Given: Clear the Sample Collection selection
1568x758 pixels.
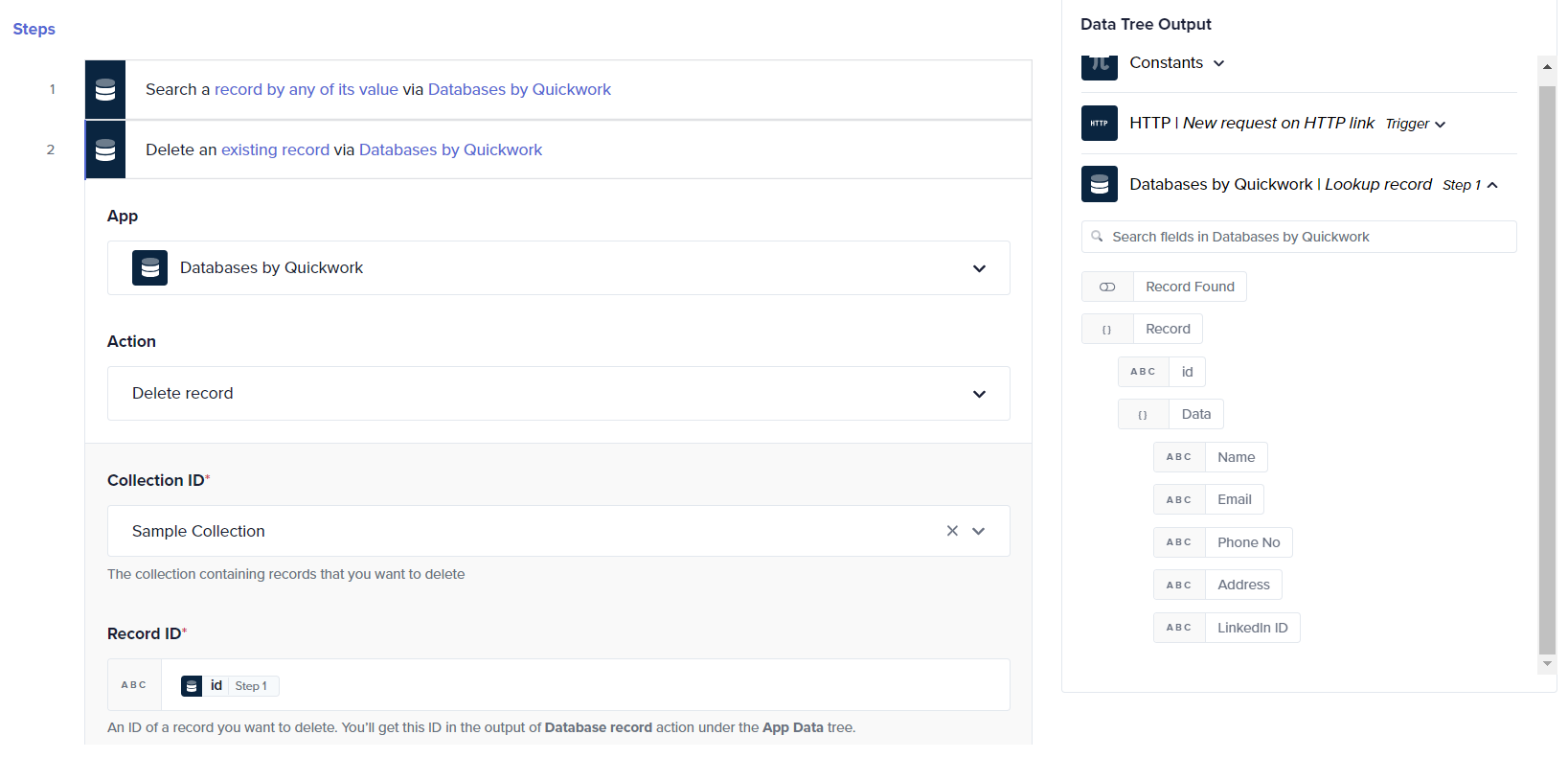Looking at the screenshot, I should pos(952,531).
